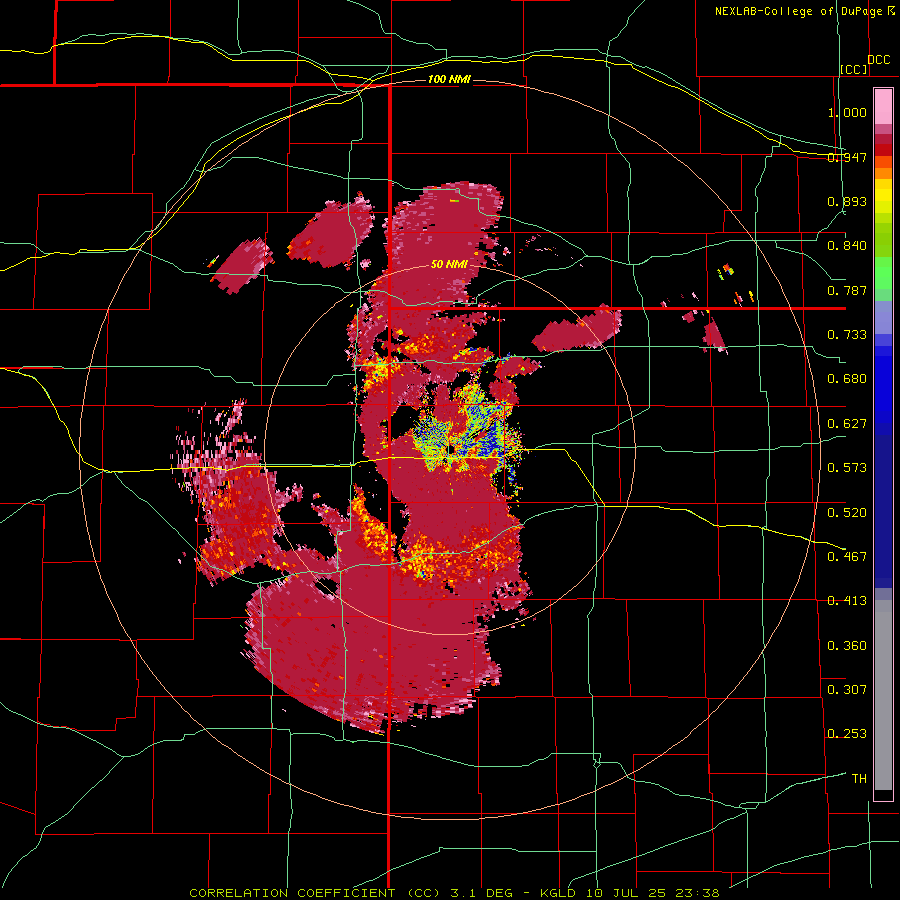Select the 0.947 scale value

pos(847,157)
